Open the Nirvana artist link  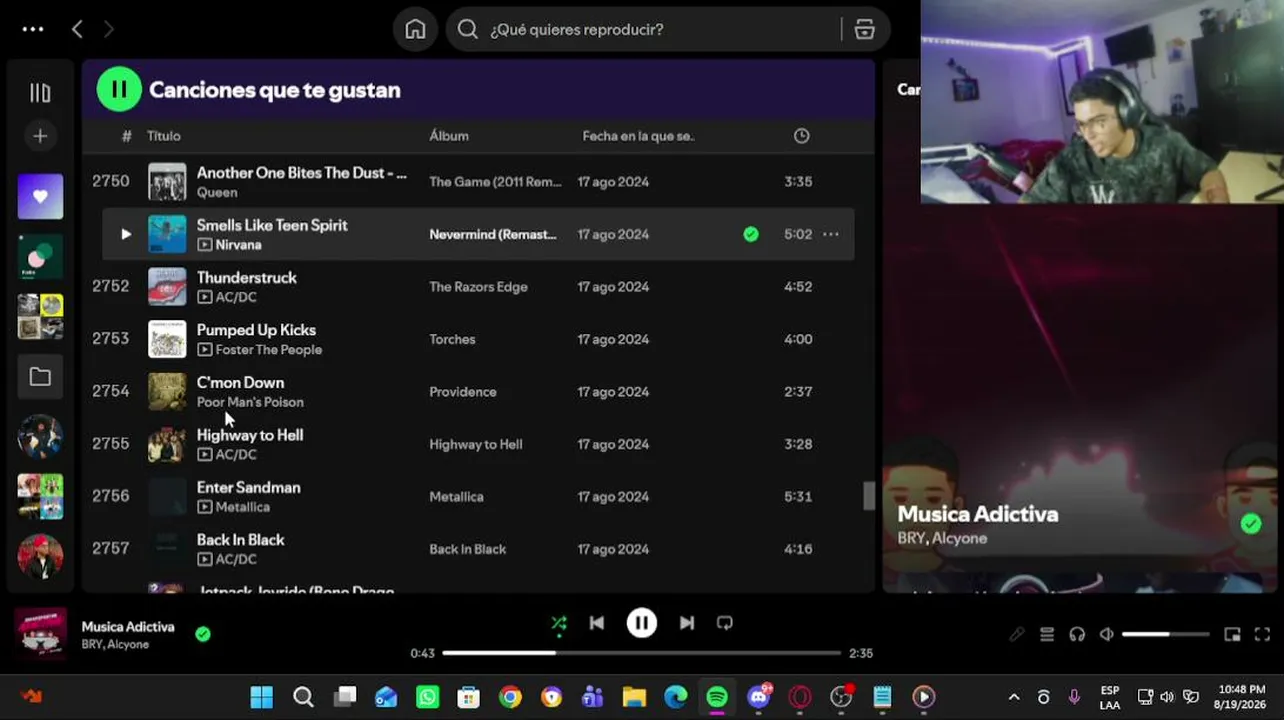pos(239,245)
